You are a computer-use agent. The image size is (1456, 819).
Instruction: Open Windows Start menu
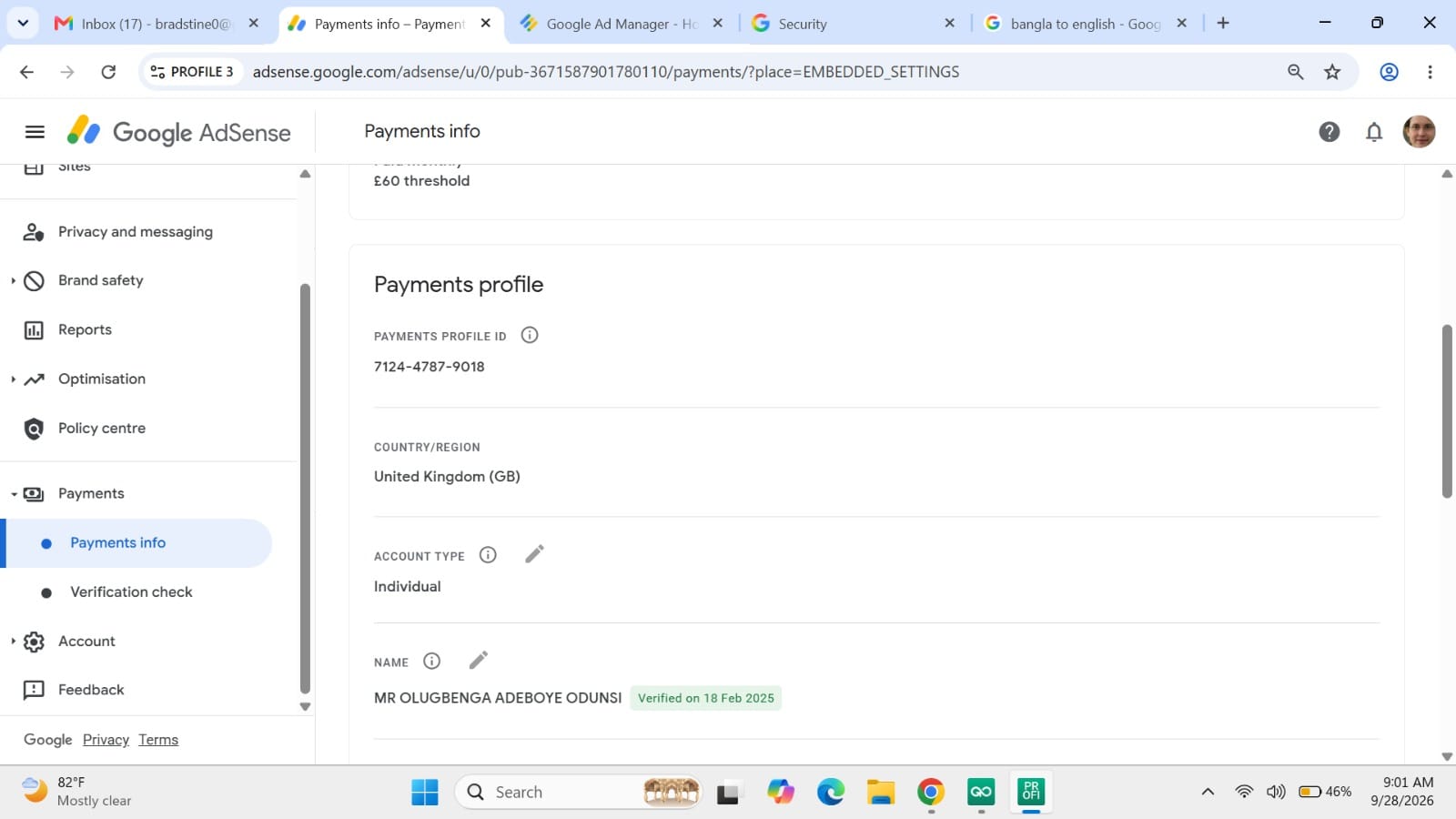tap(424, 793)
